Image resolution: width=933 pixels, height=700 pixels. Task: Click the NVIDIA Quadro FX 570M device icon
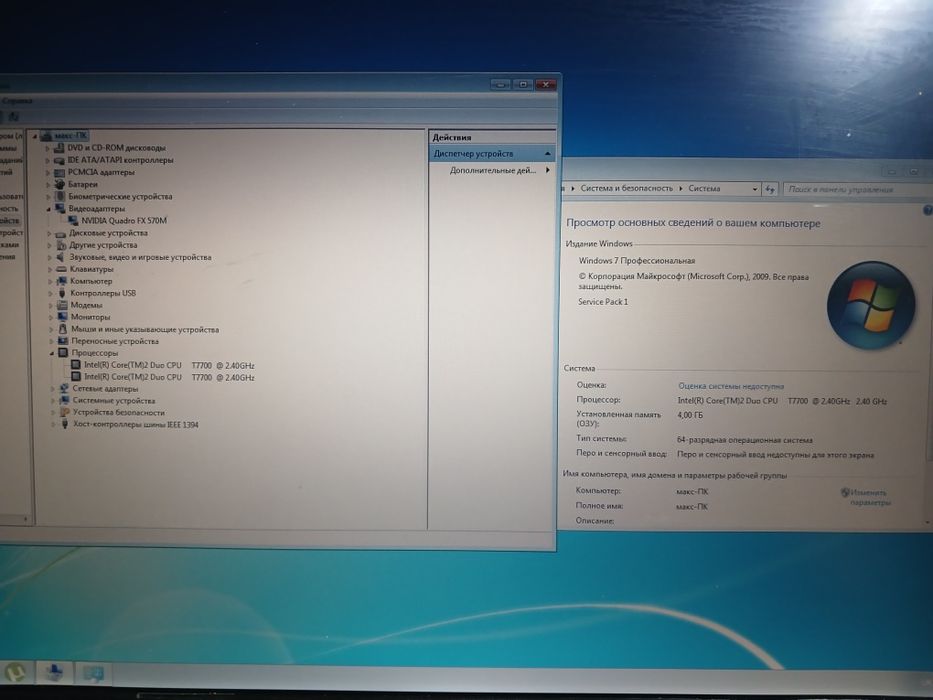pyautogui.click(x=73, y=220)
